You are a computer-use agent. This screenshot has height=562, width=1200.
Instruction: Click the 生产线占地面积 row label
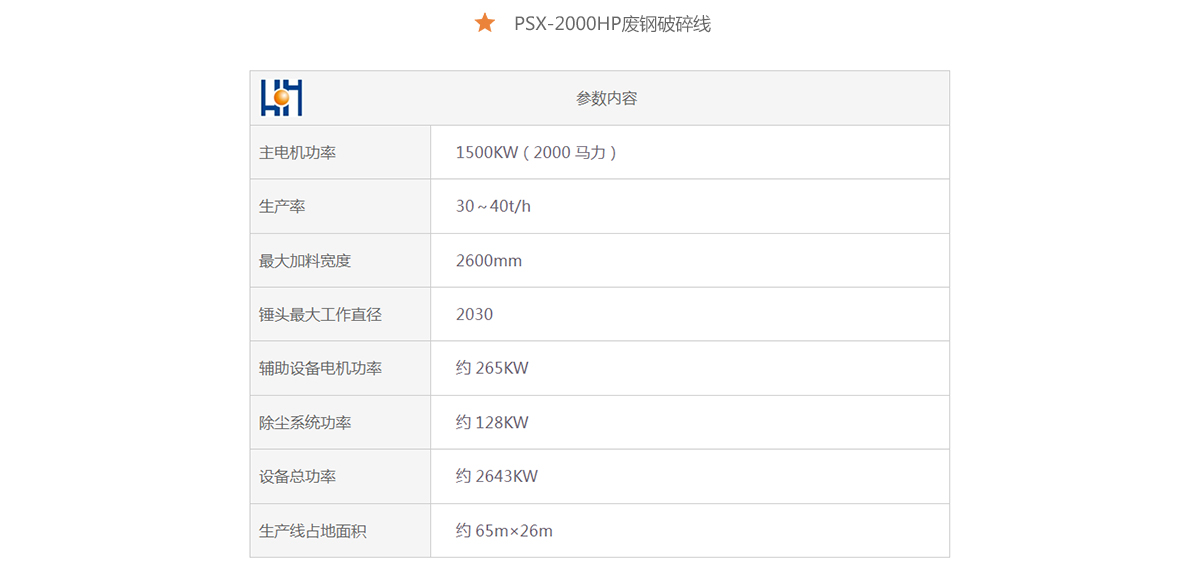click(313, 531)
